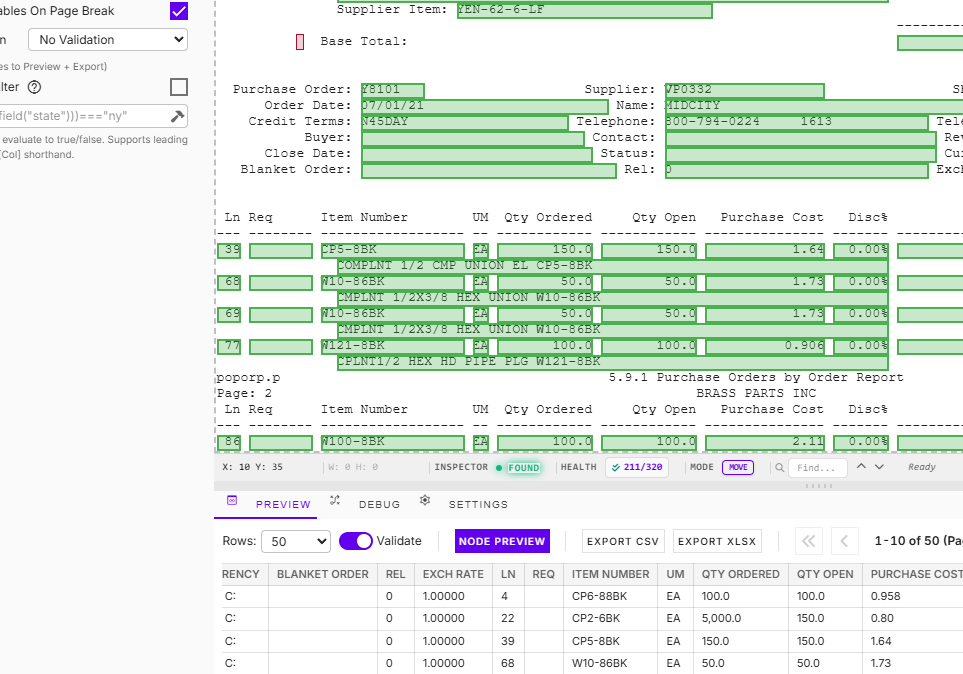Select the purchase cost 2.11 box

point(765,442)
